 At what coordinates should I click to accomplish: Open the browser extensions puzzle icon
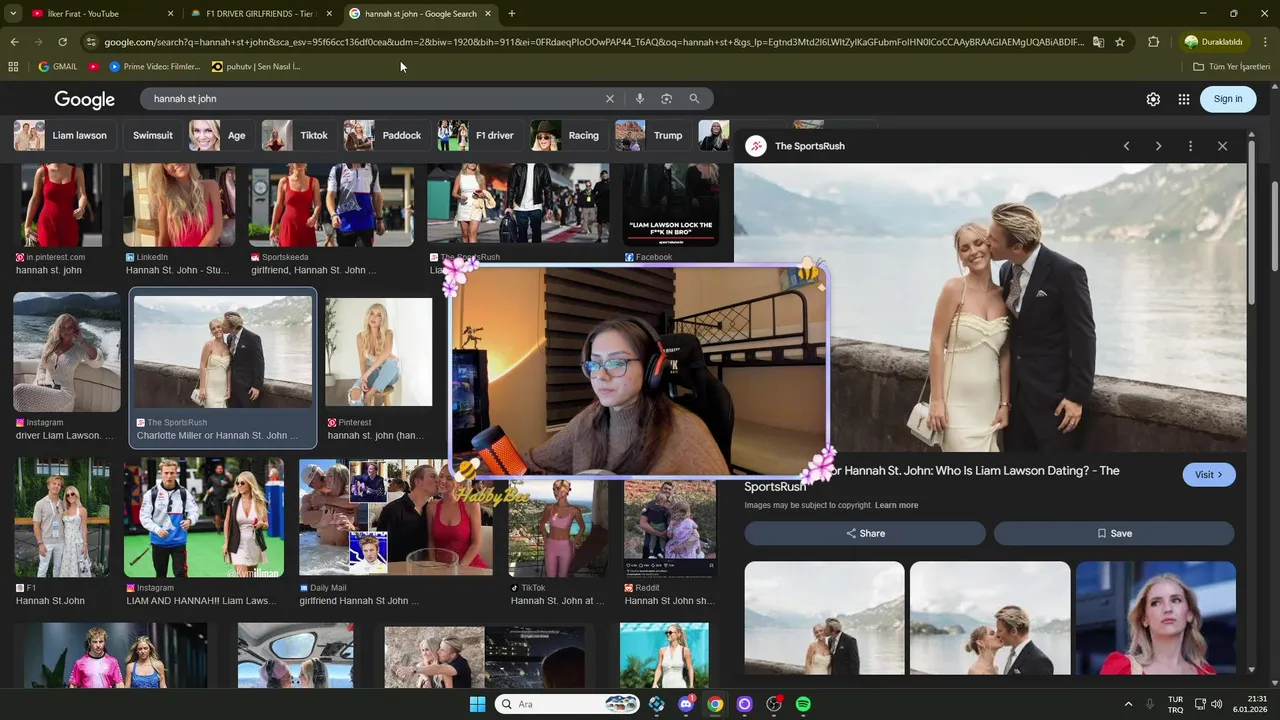1153,42
